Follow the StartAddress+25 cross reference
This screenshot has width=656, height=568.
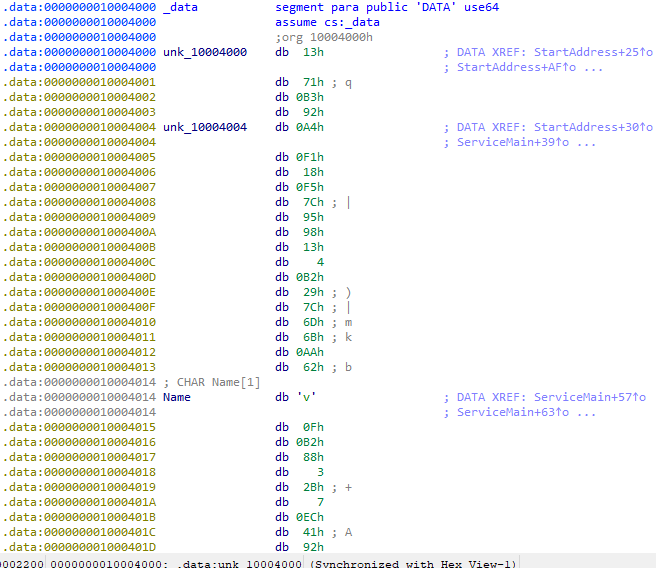(590, 52)
